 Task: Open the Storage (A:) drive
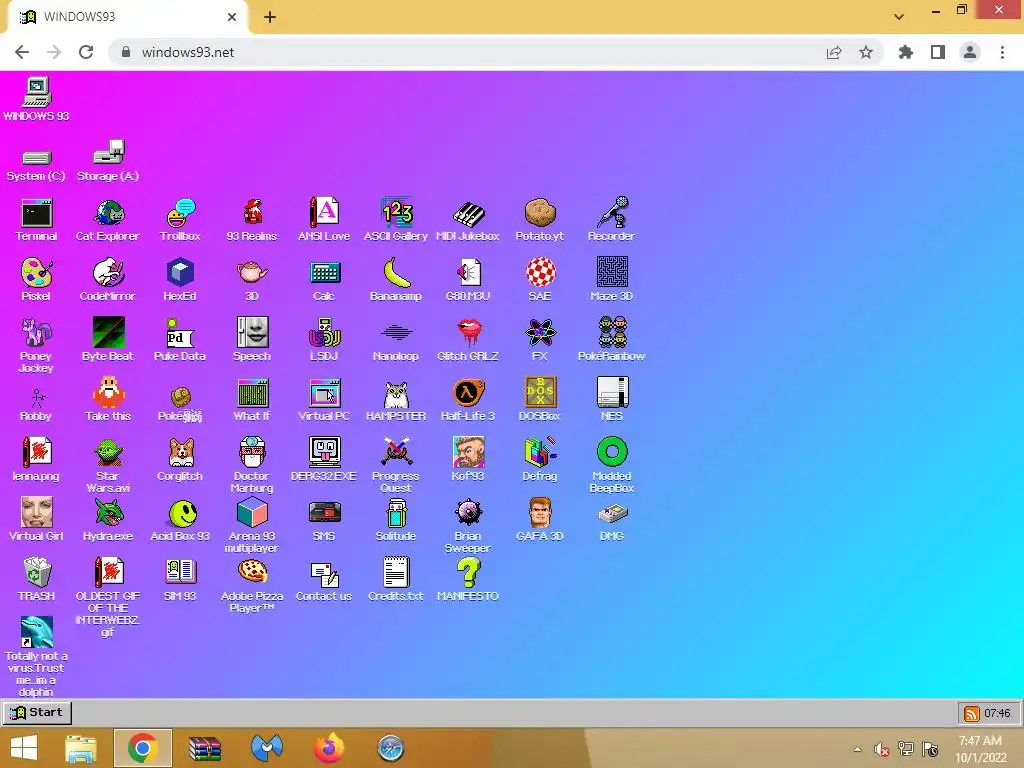(x=108, y=161)
